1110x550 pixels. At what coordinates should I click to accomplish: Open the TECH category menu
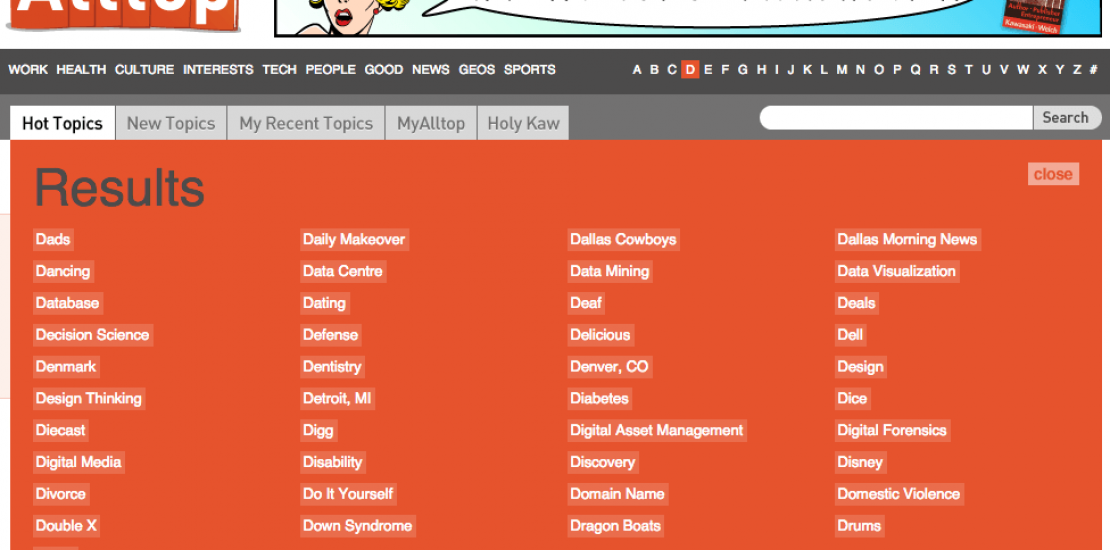(279, 70)
